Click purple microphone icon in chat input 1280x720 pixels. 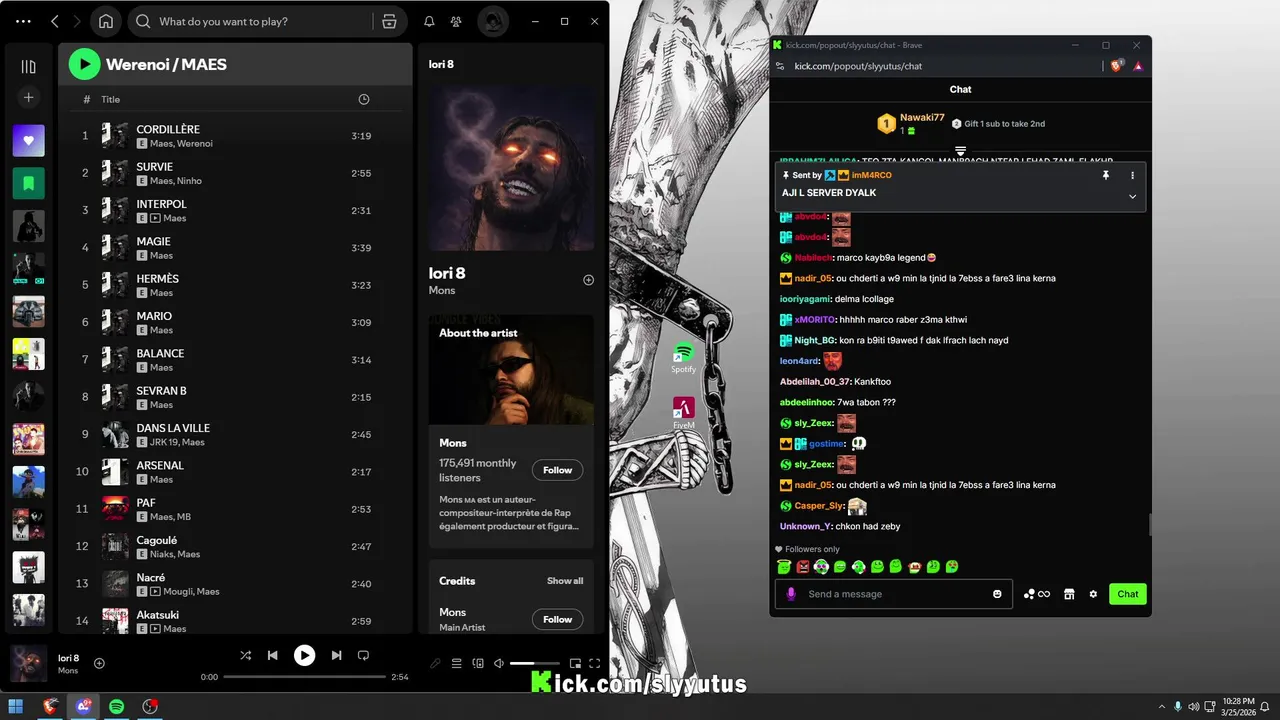[x=791, y=594]
